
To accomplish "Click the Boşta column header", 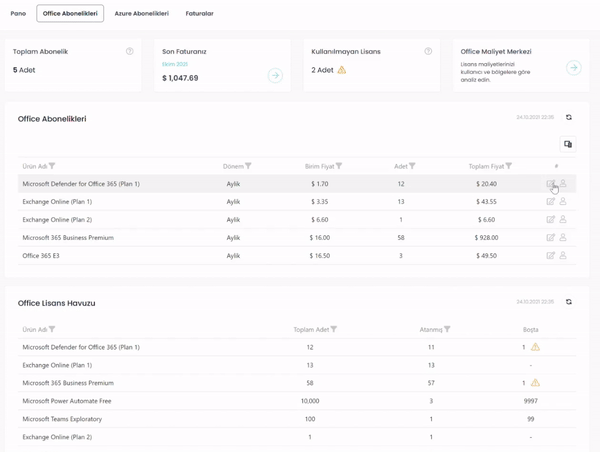I will (x=531, y=330).
